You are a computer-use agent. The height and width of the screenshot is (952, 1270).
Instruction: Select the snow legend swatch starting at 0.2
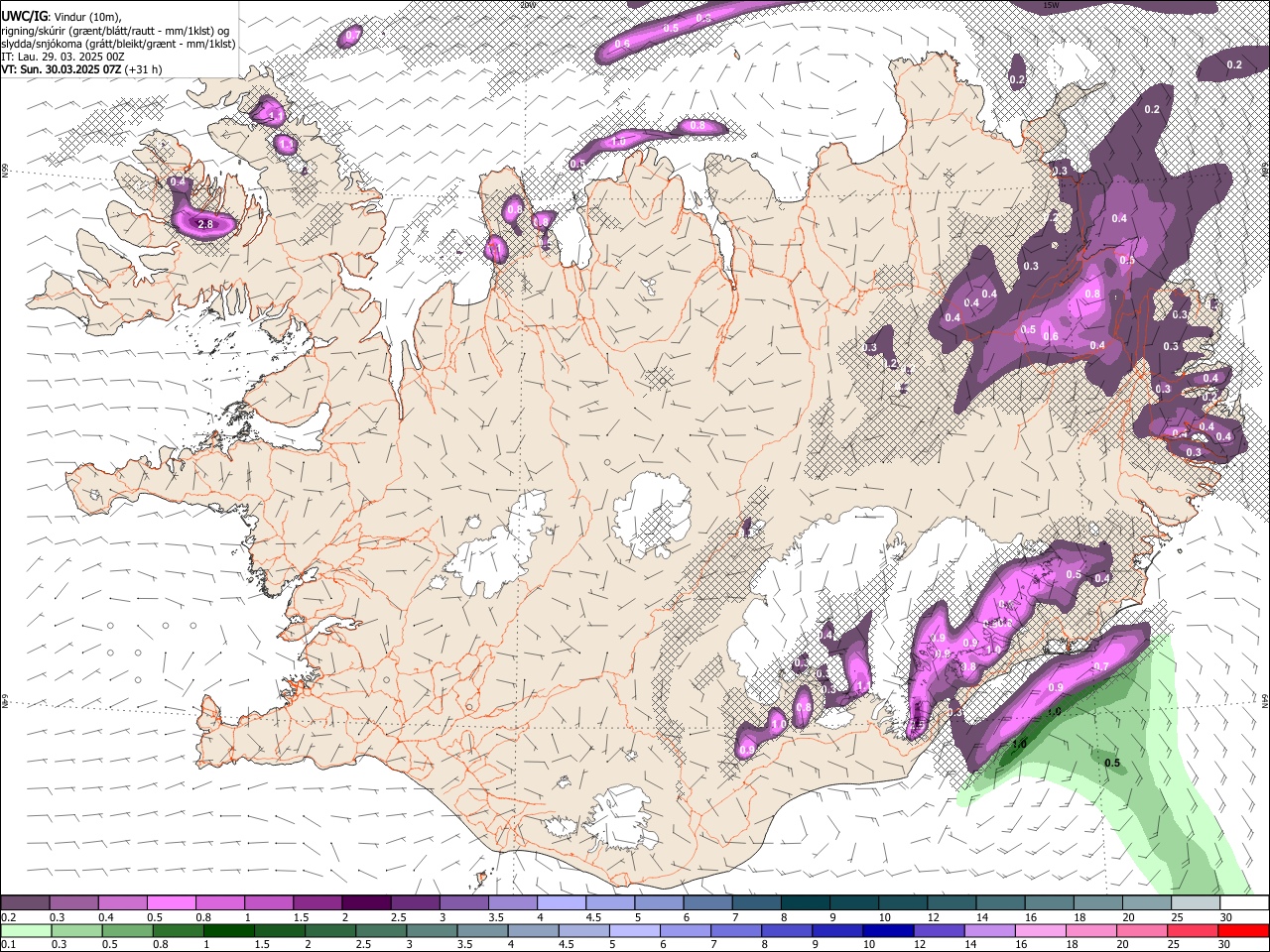pos(26,902)
